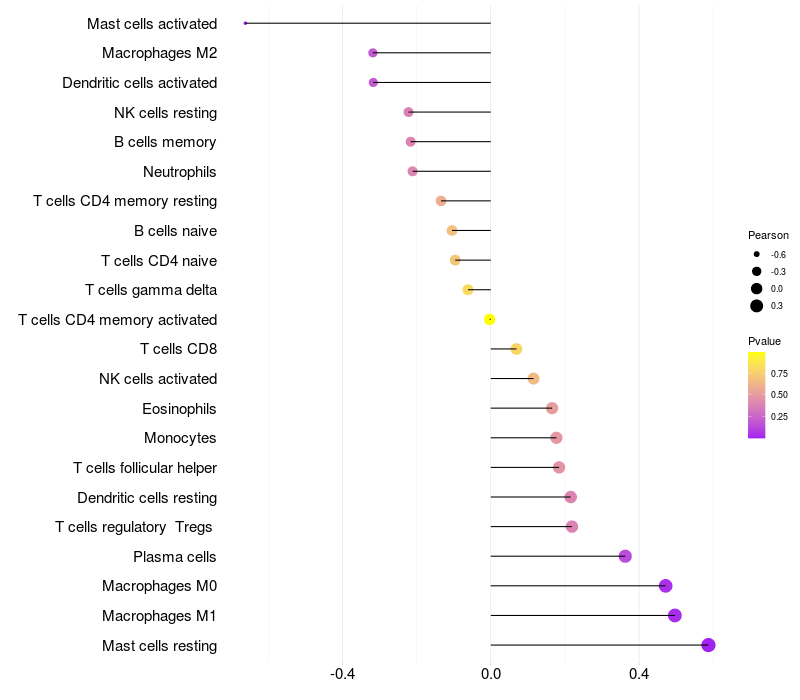Select the Macrophages M2 data point
This screenshot has height=700, width=800.
[x=373, y=53]
